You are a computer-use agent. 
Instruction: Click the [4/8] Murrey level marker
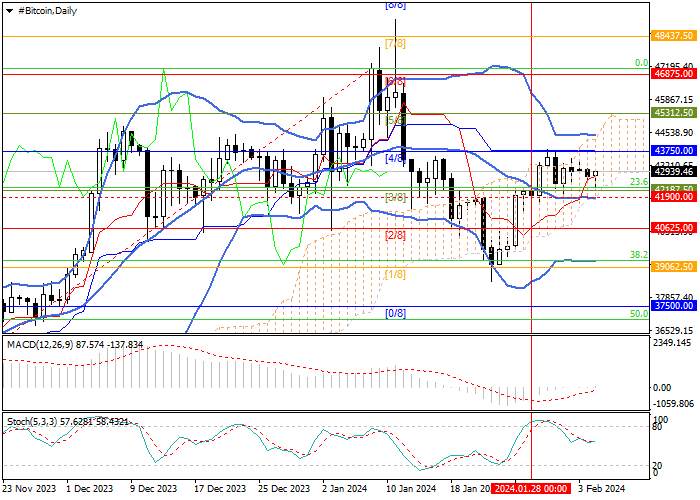pyautogui.click(x=395, y=158)
